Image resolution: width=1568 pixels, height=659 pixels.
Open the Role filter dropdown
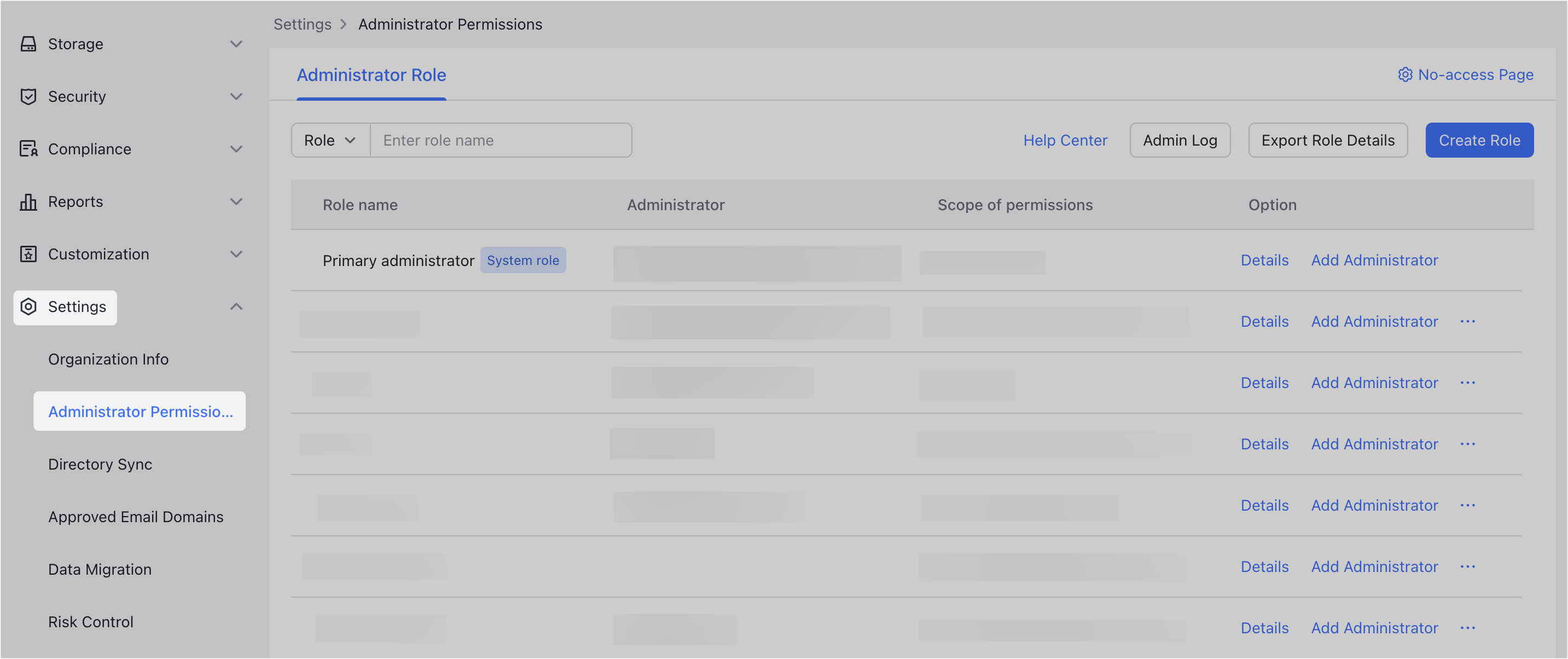(x=329, y=140)
